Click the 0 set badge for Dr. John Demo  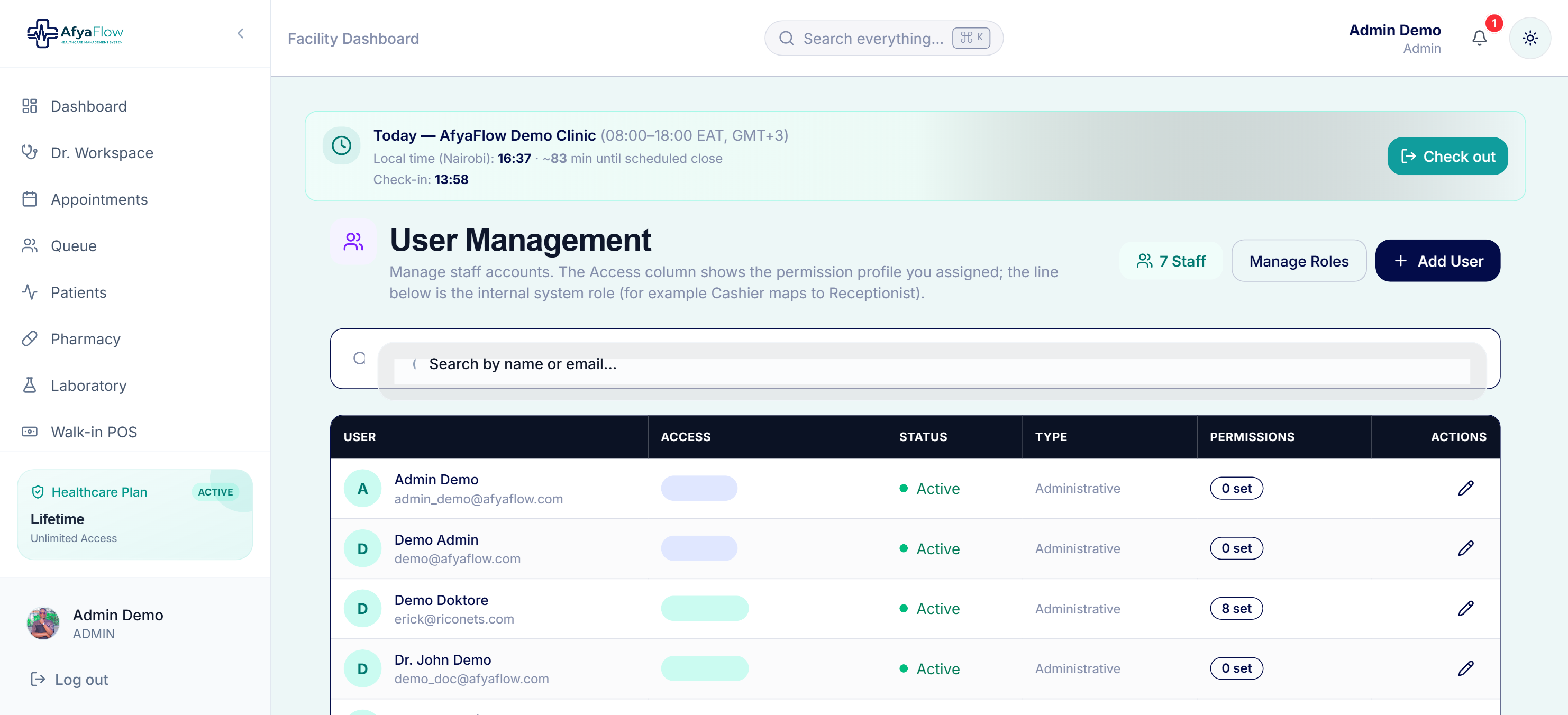click(1237, 669)
